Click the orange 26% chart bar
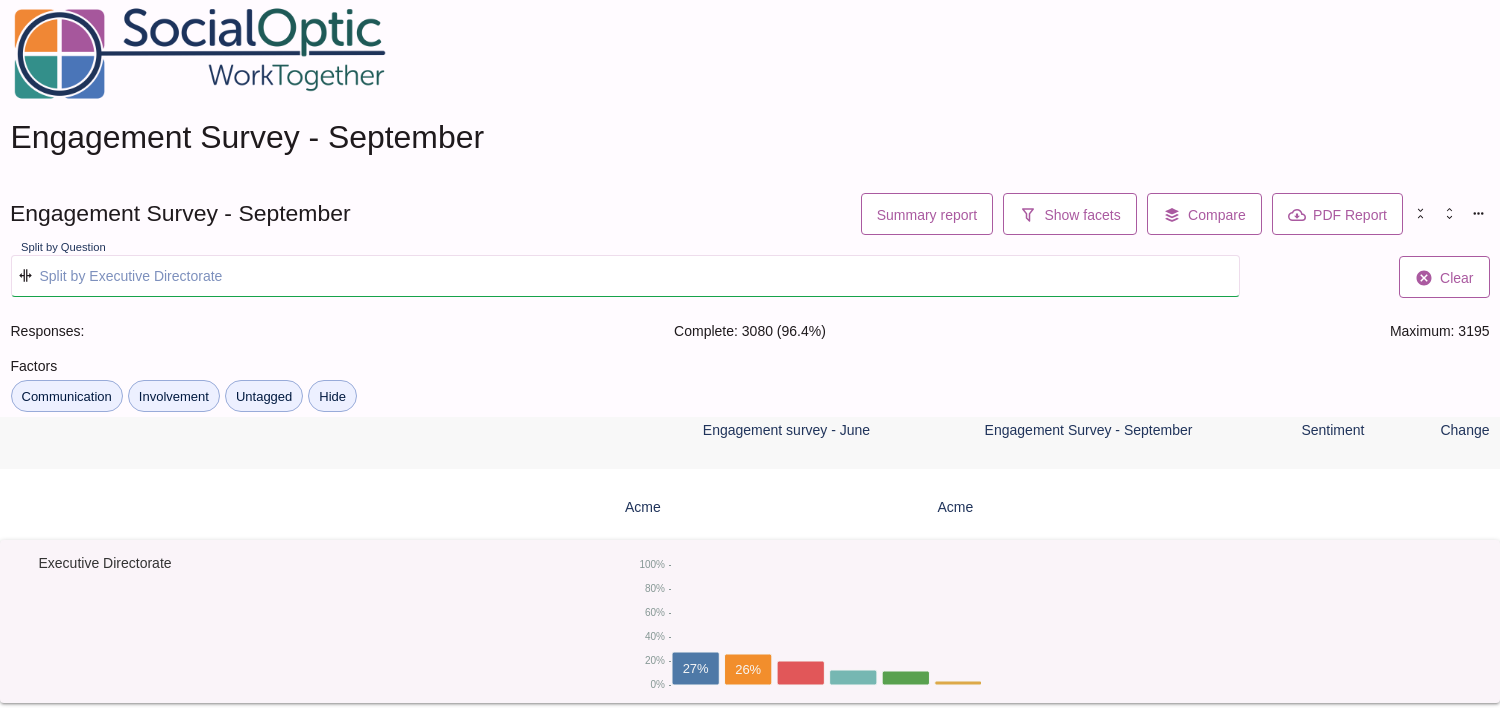1500x715 pixels. click(748, 669)
